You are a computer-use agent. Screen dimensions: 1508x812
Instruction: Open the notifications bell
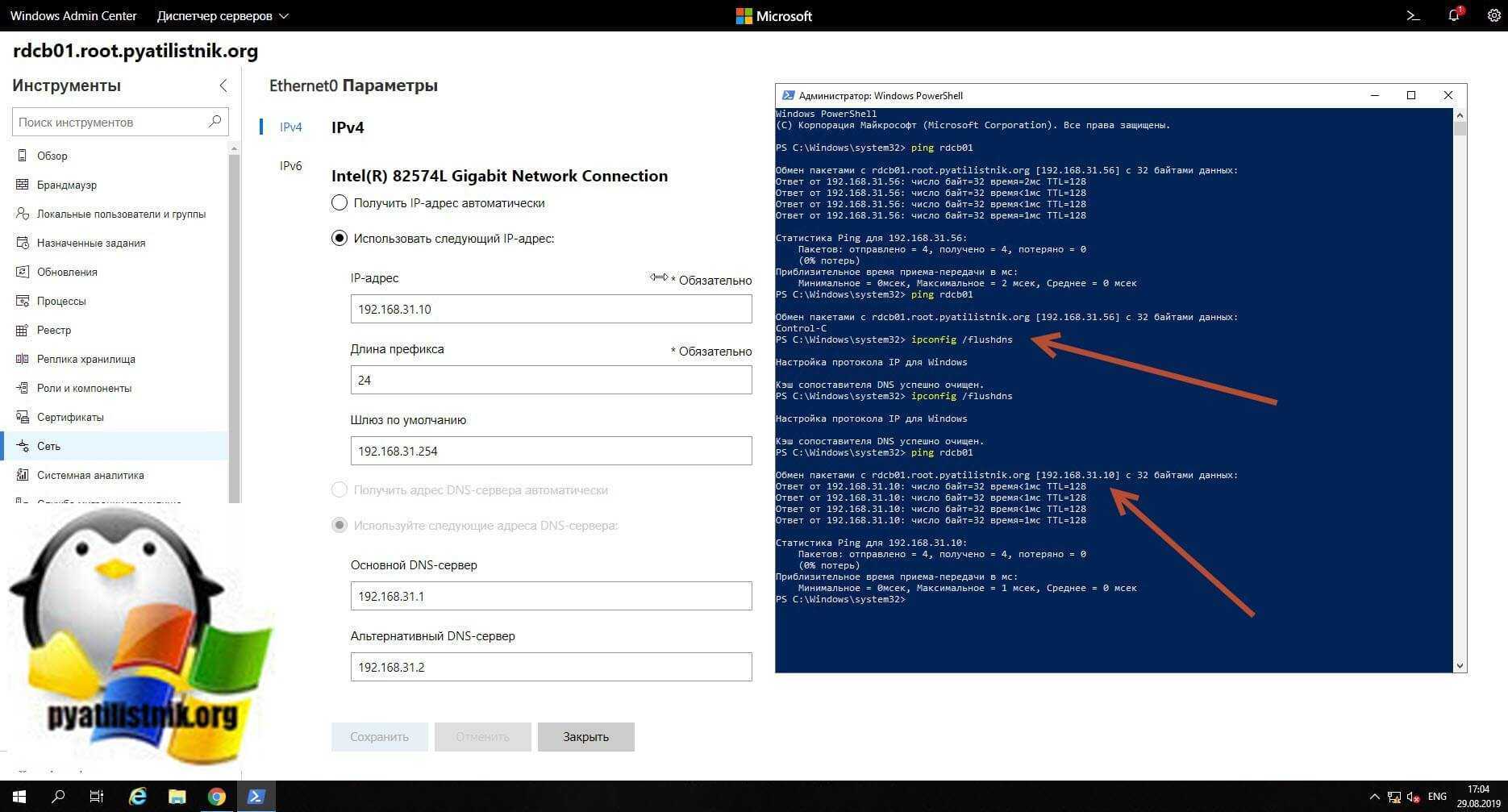pos(1454,15)
